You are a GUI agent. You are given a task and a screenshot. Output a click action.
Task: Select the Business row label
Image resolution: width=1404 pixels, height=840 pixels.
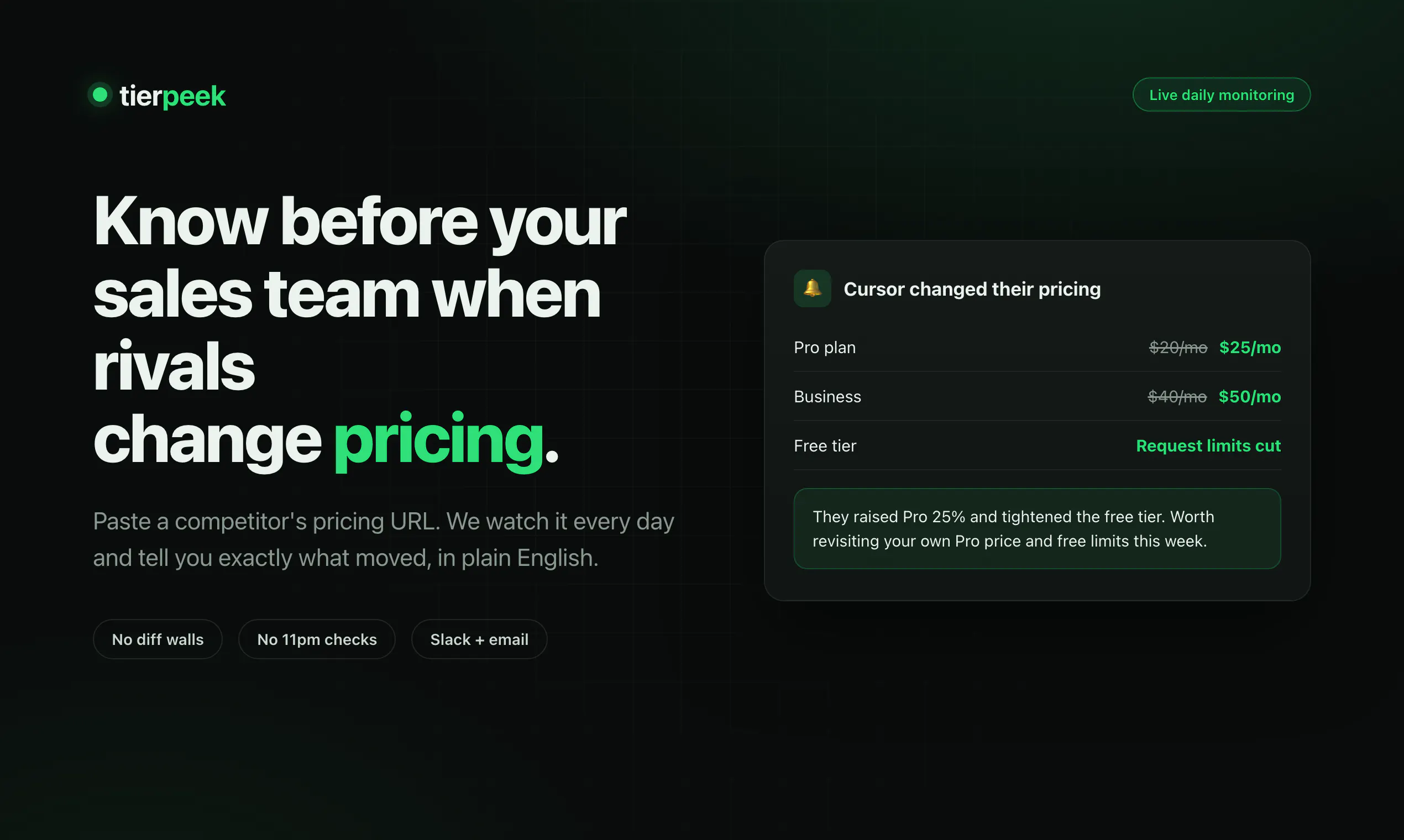click(827, 396)
